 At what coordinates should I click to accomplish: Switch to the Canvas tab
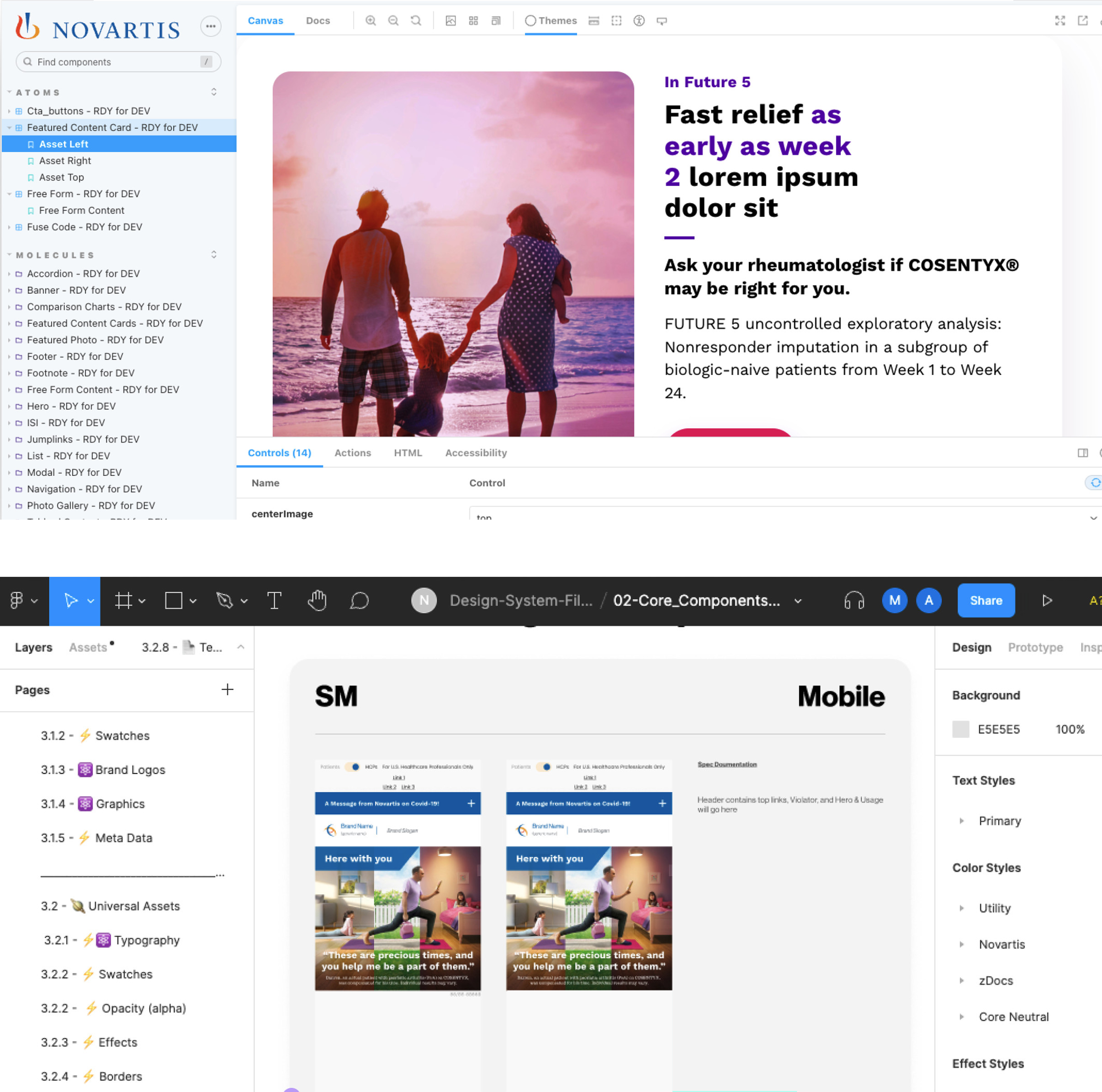click(265, 20)
